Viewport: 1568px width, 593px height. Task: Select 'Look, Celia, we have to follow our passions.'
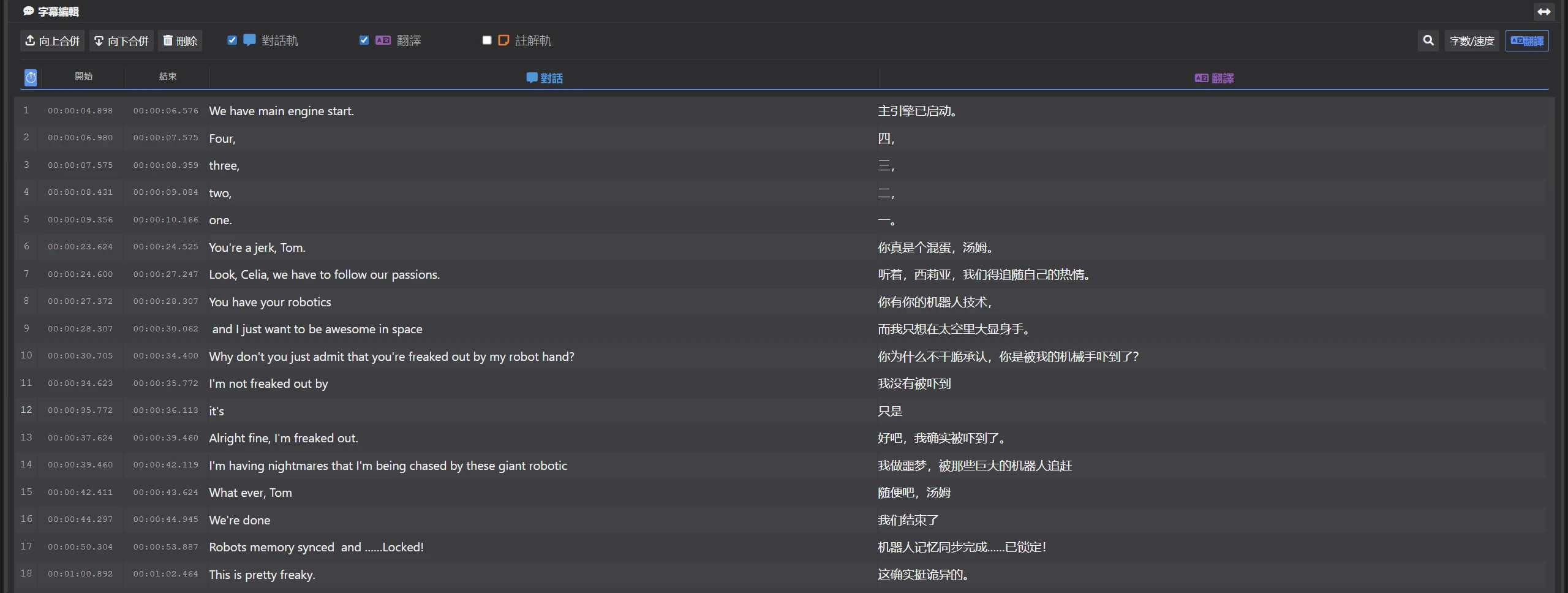pos(324,274)
